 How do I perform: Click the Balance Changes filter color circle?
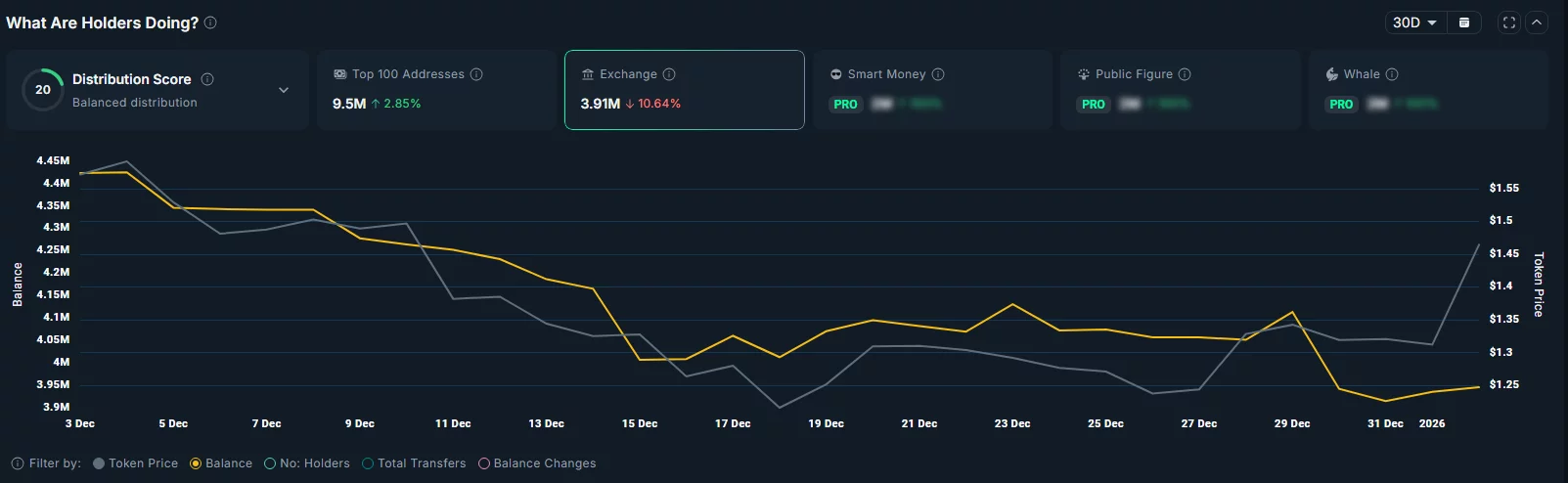pos(483,463)
